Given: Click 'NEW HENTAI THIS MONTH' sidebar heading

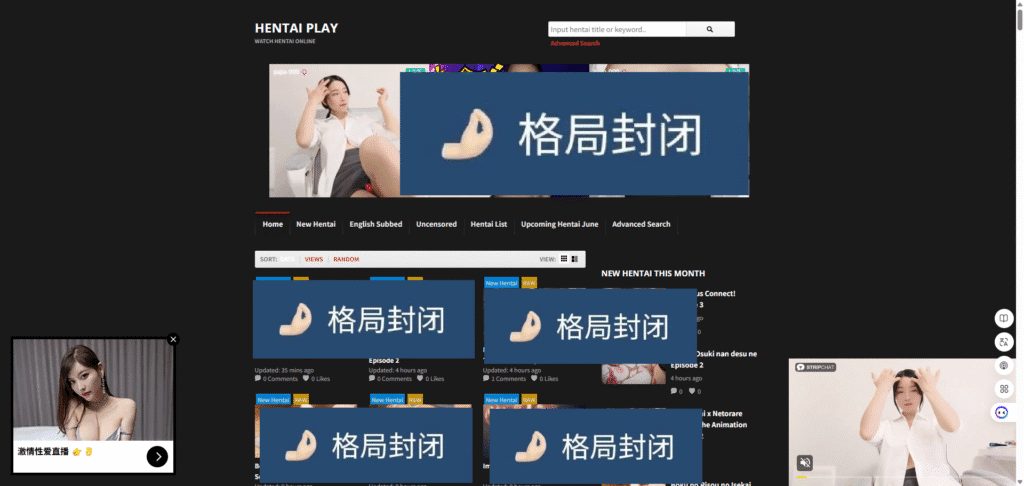Looking at the screenshot, I should [x=653, y=274].
